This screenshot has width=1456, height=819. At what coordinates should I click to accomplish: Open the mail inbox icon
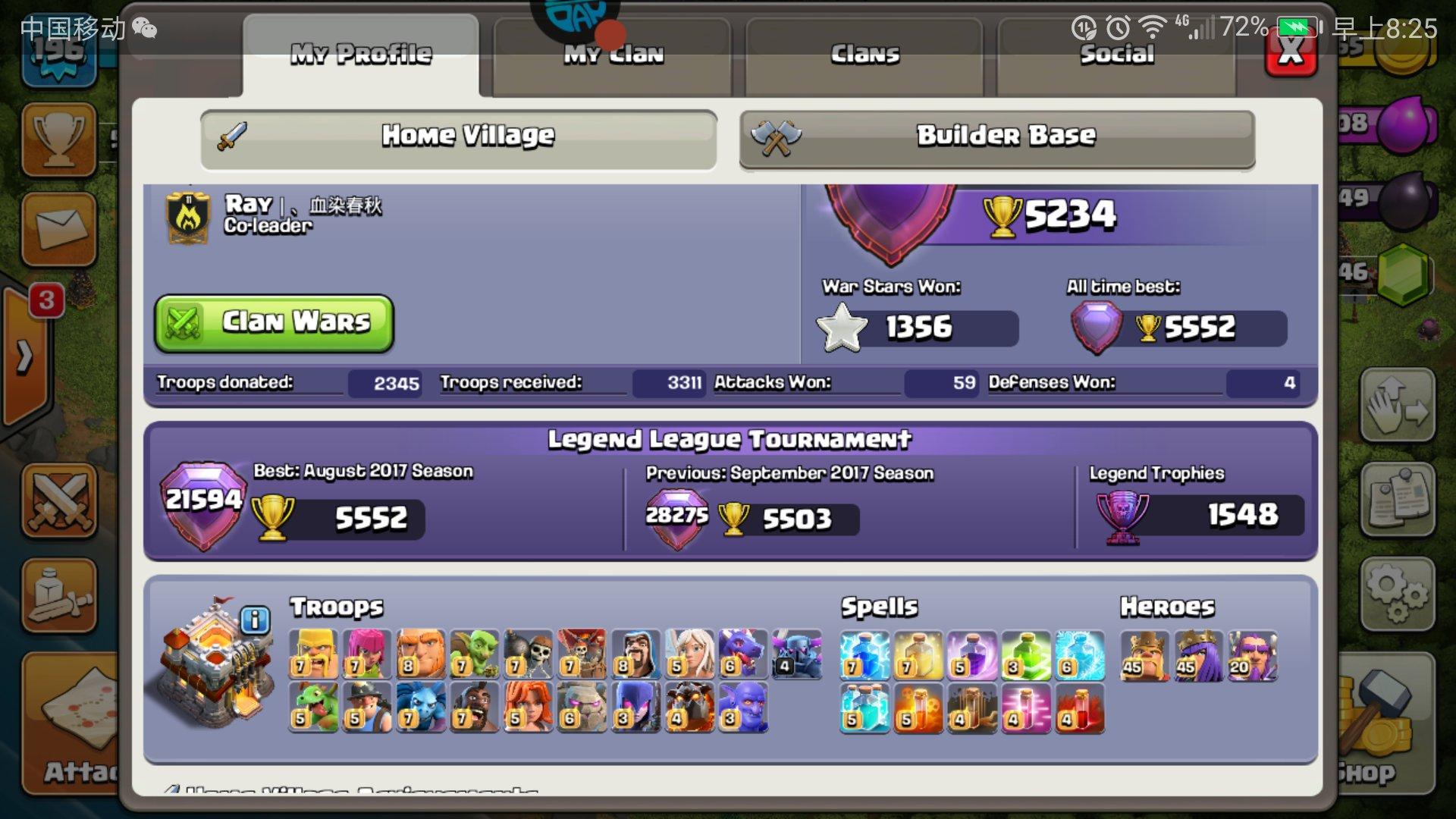[x=59, y=229]
